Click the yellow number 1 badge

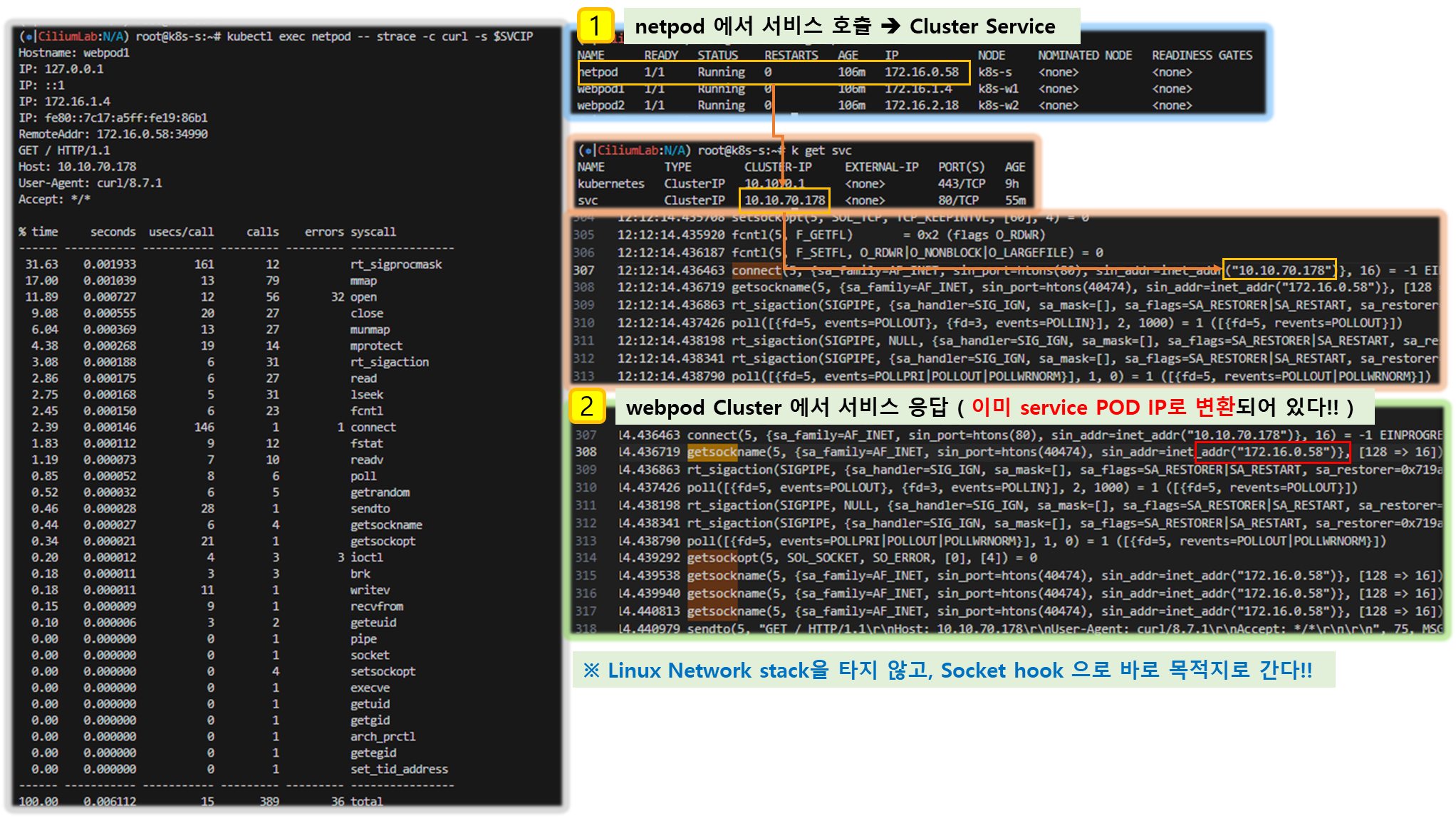coord(595,26)
